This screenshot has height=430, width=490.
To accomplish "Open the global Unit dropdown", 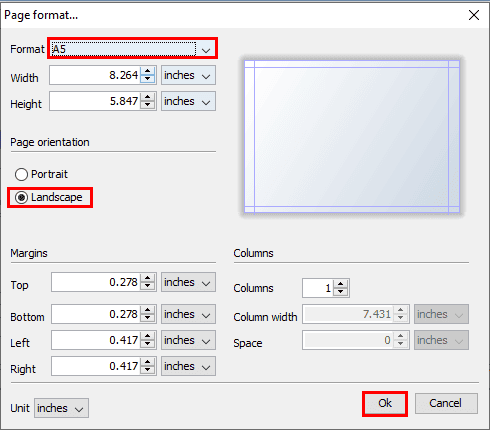I will point(61,408).
